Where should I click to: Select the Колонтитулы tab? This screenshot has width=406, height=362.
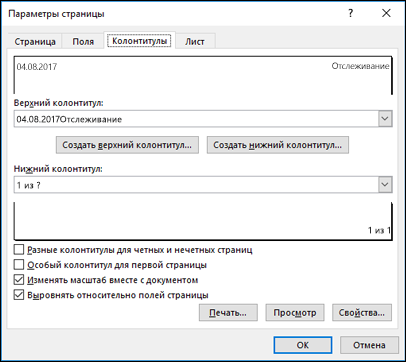pos(139,41)
